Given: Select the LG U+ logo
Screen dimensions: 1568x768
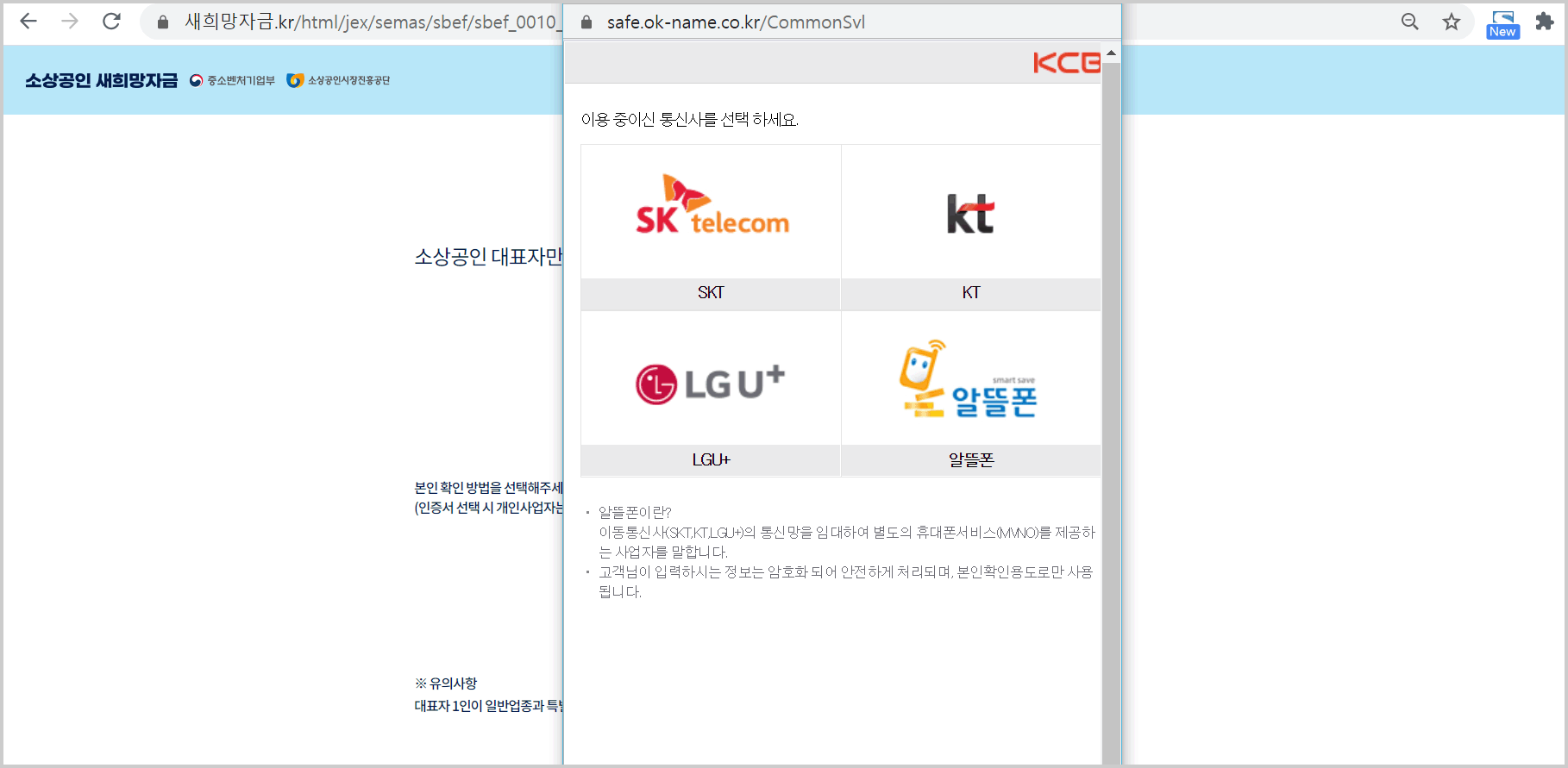Looking at the screenshot, I should click(x=711, y=384).
